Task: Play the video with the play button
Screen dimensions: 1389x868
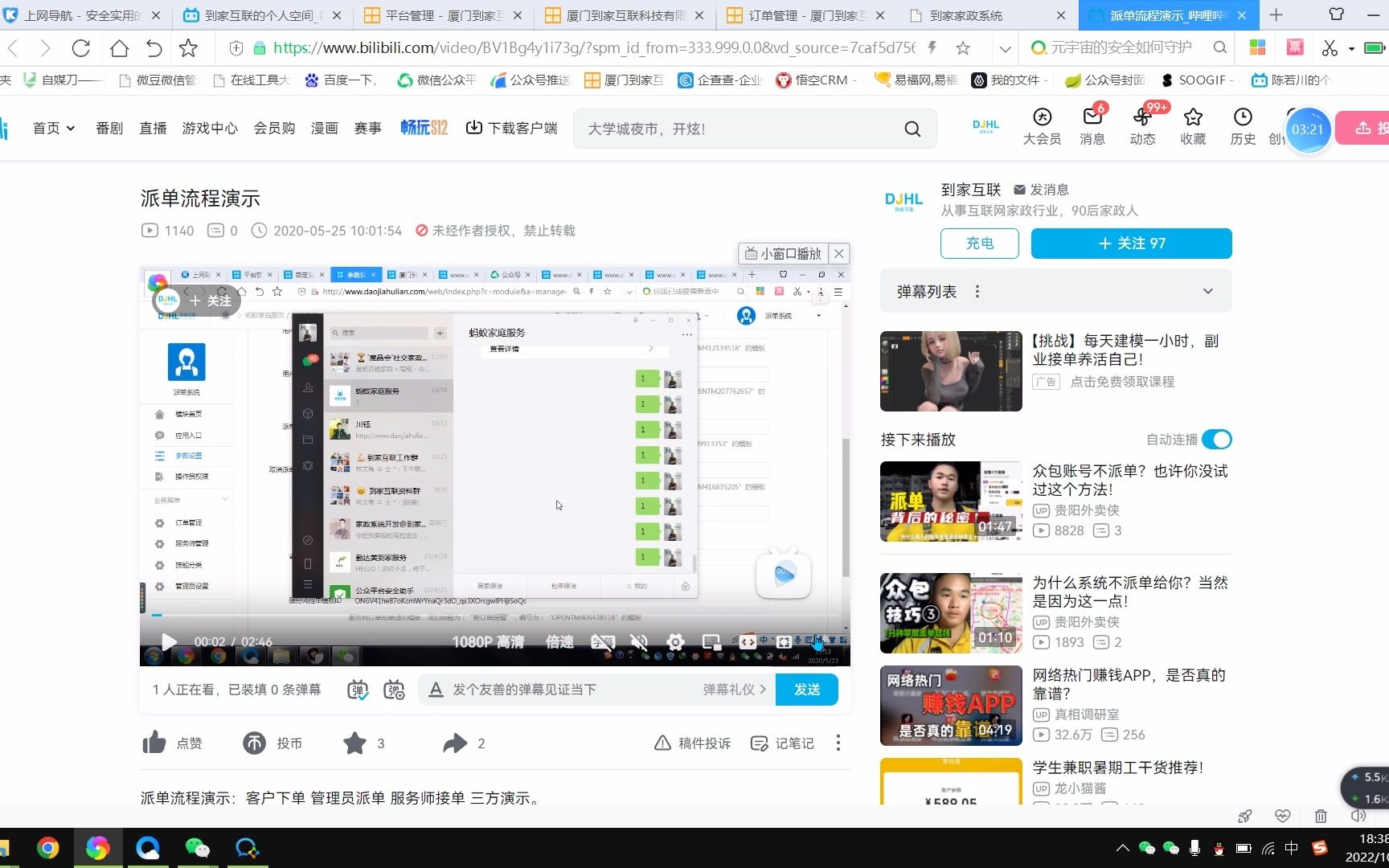Action: click(169, 641)
